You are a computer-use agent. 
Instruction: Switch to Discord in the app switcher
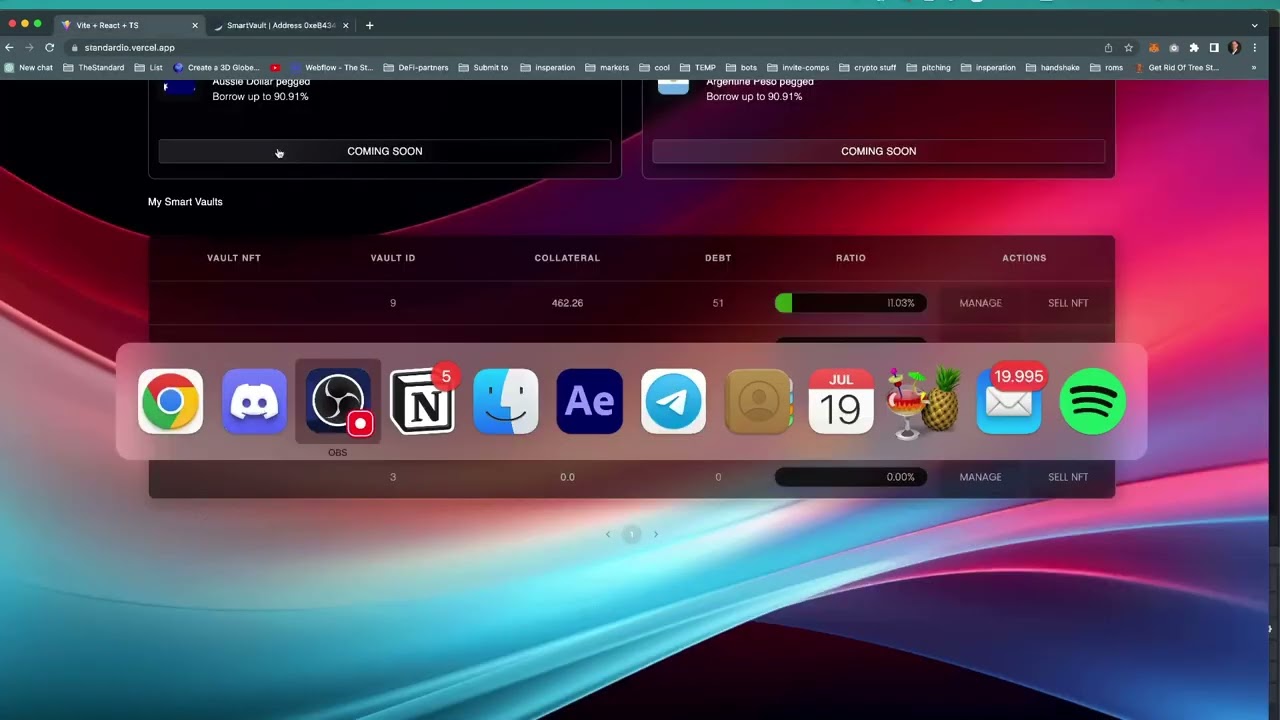(254, 402)
